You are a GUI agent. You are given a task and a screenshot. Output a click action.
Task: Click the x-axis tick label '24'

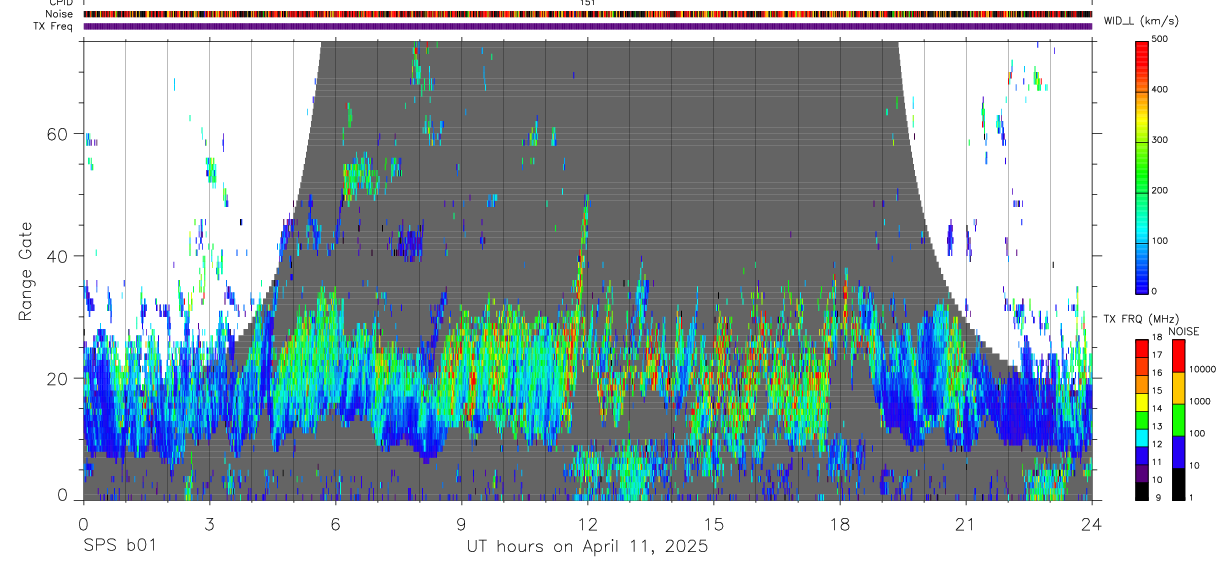coord(1091,523)
